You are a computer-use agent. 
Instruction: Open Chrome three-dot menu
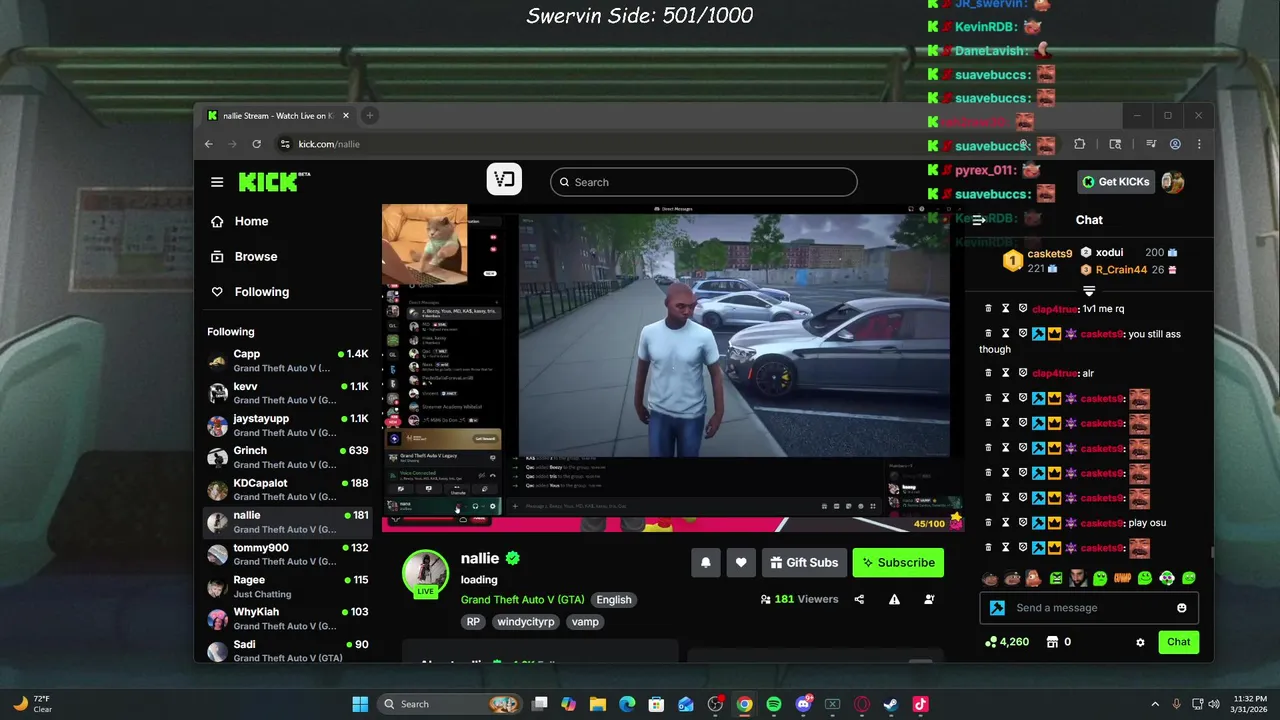1199,144
